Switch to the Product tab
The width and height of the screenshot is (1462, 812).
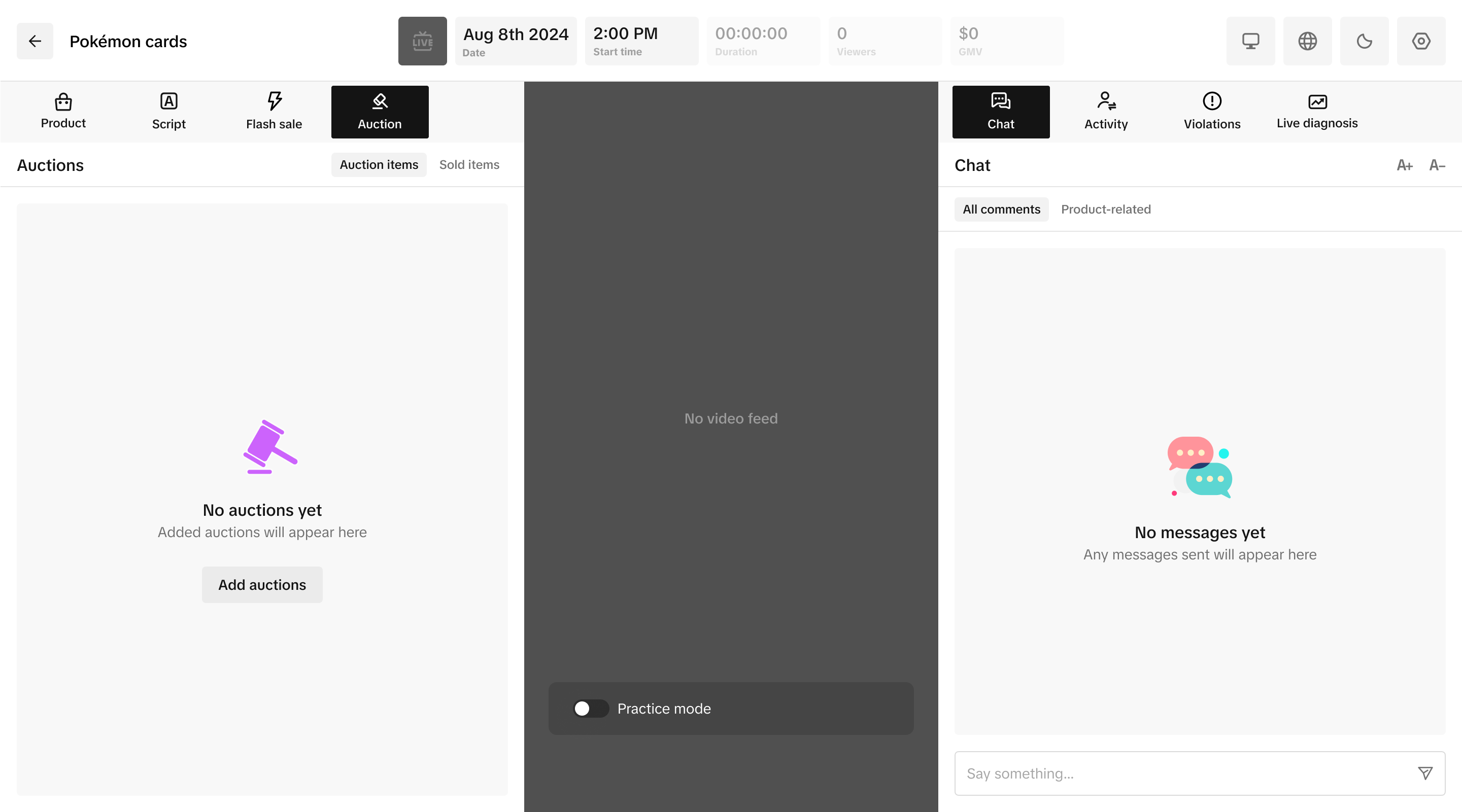(x=63, y=112)
